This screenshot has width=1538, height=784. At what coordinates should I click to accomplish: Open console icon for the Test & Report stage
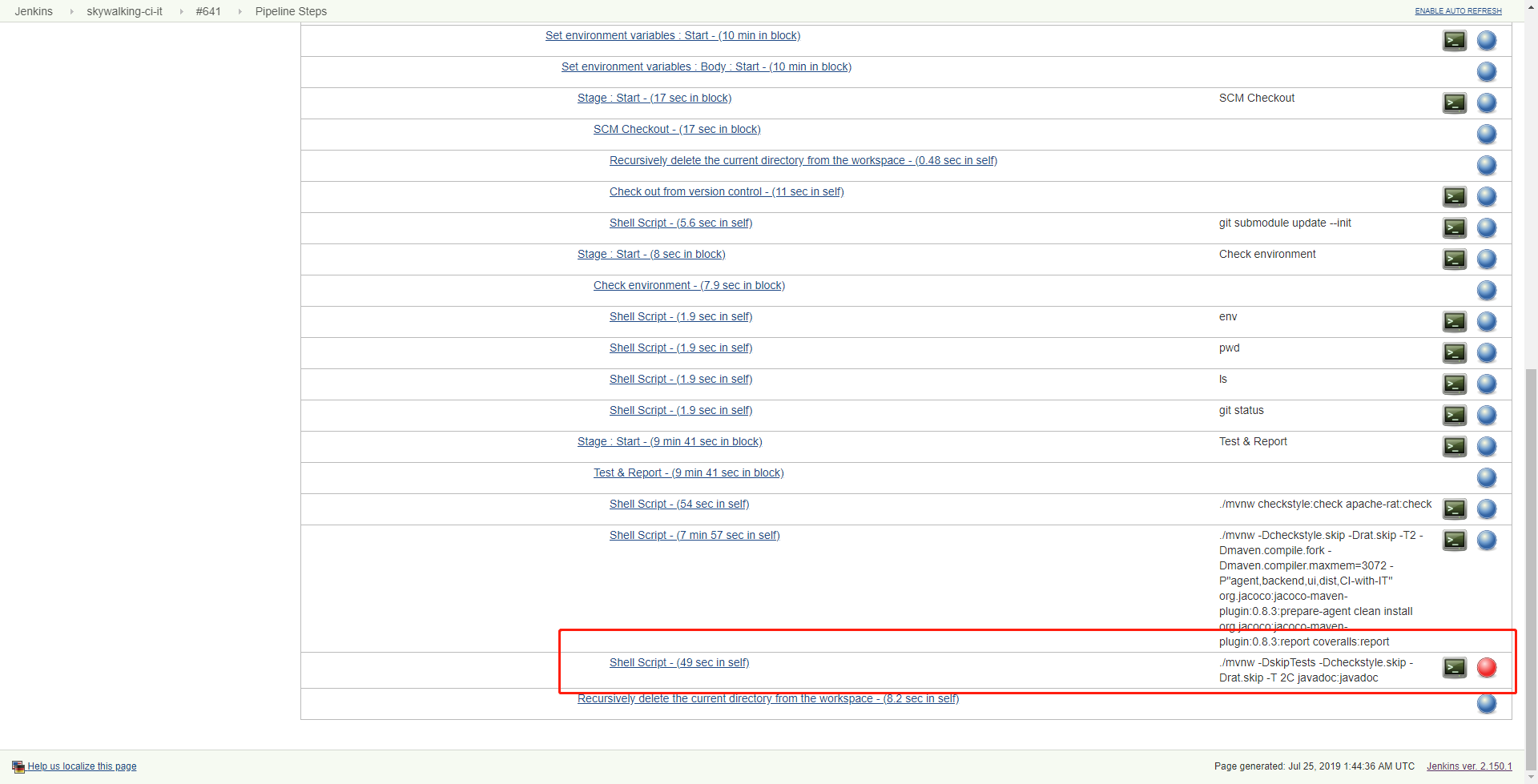pos(1455,447)
